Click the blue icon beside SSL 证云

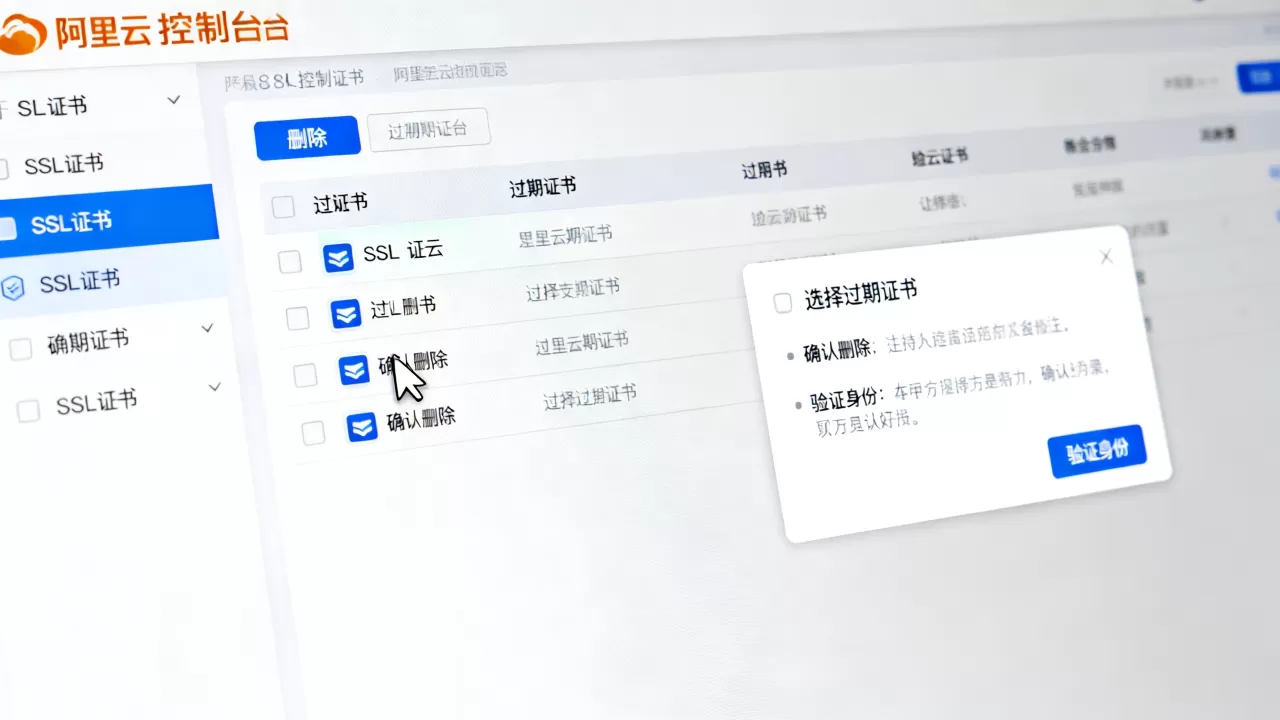pyautogui.click(x=338, y=257)
